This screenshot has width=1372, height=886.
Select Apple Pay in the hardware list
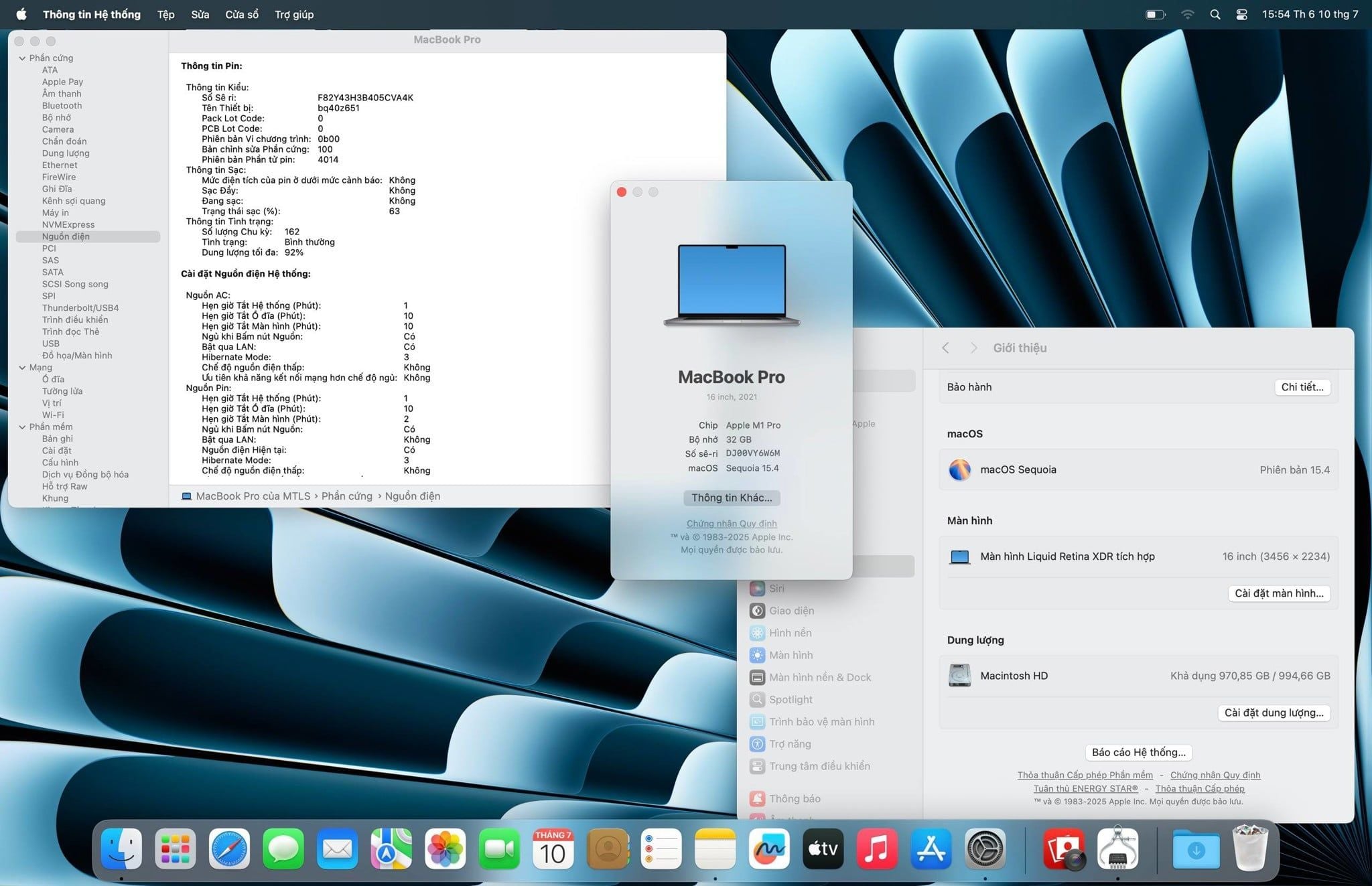pos(62,82)
